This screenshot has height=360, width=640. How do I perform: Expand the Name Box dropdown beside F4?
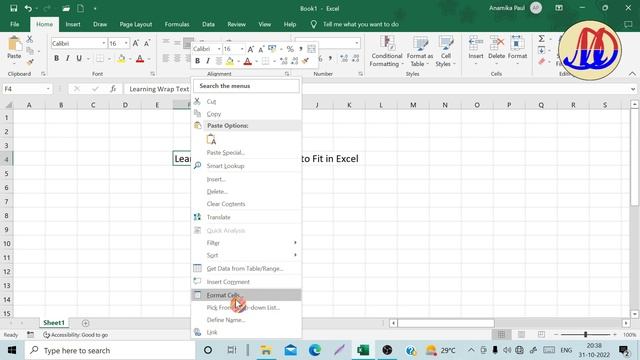point(48,89)
